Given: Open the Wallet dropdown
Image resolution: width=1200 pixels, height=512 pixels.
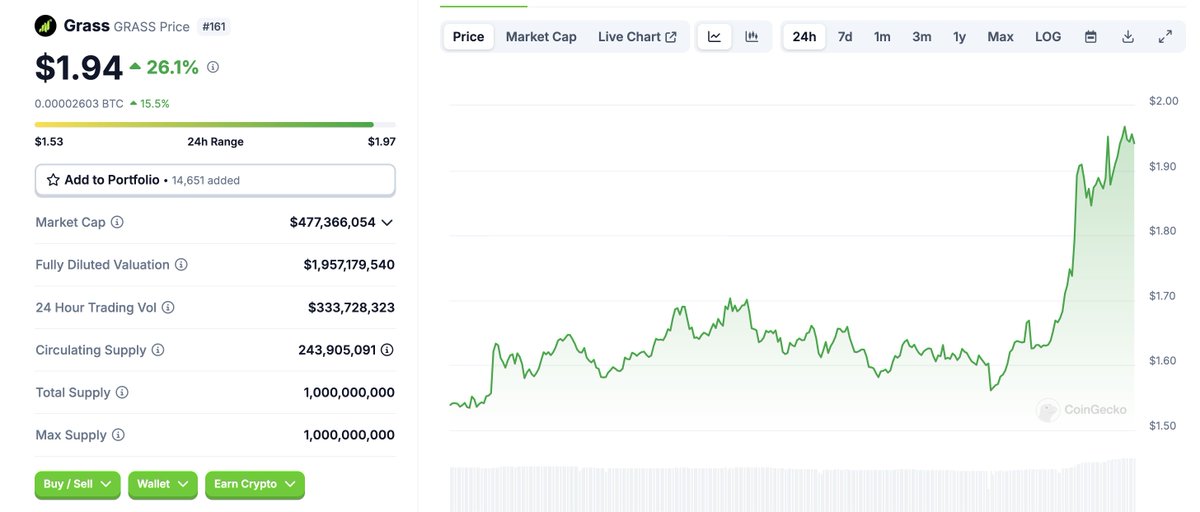Looking at the screenshot, I should (163, 484).
